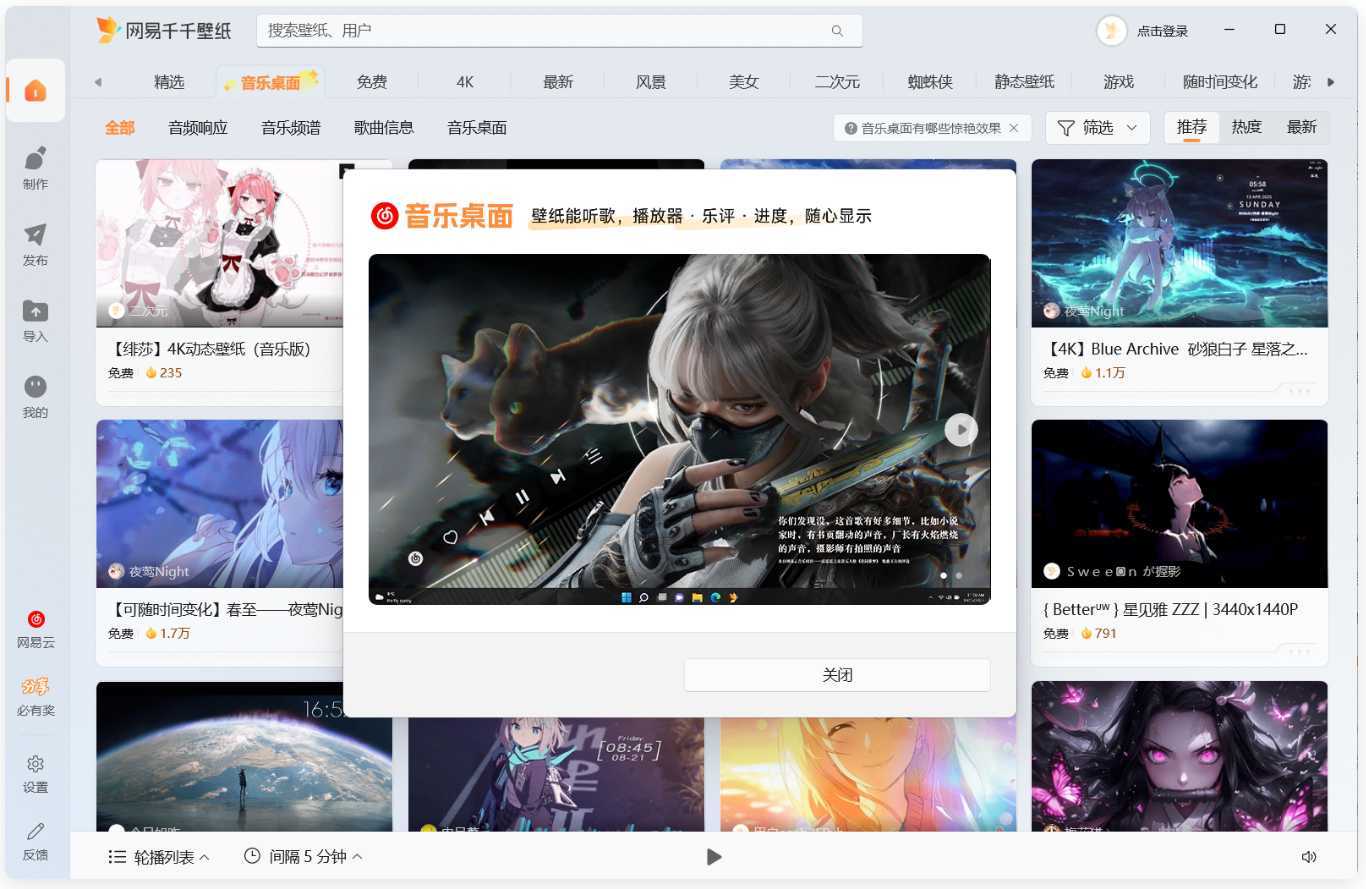This screenshot has height=889, width=1366.
Task: Filter by 音频响应
Action: pos(198,128)
